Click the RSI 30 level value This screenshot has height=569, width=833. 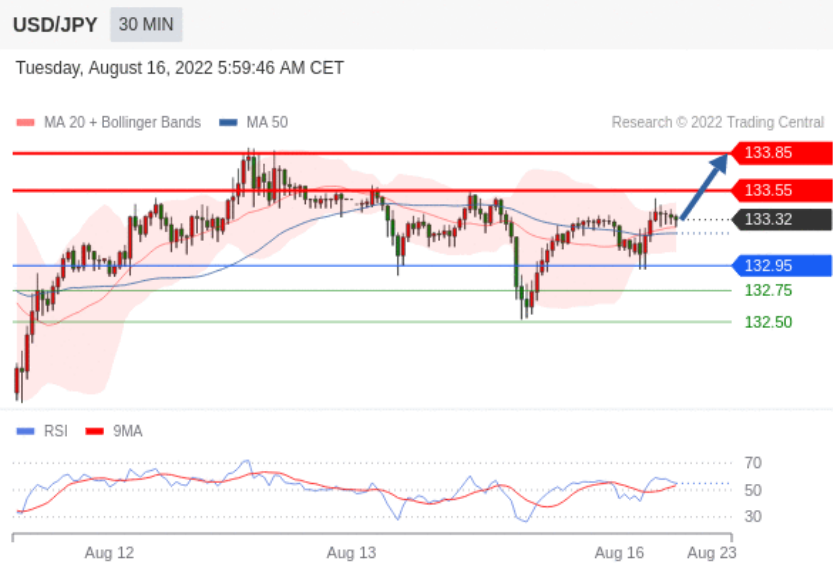click(753, 516)
